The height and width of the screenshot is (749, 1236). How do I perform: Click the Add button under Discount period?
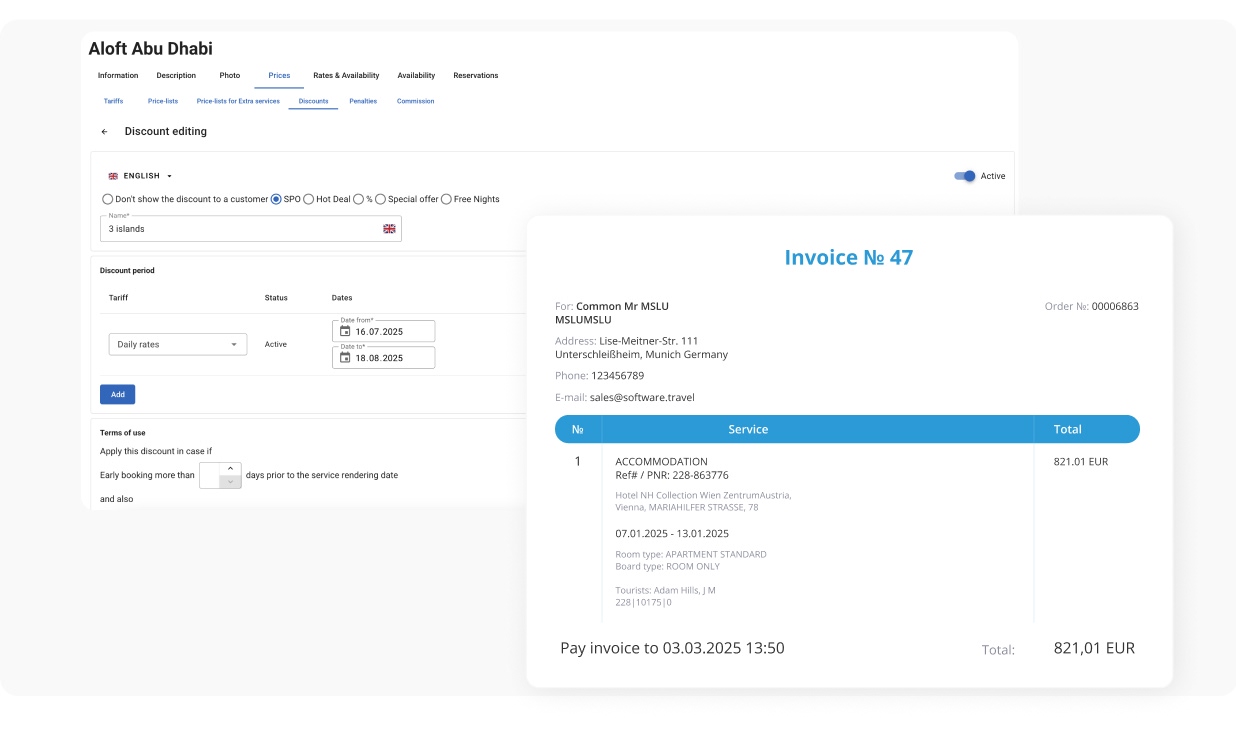[117, 394]
